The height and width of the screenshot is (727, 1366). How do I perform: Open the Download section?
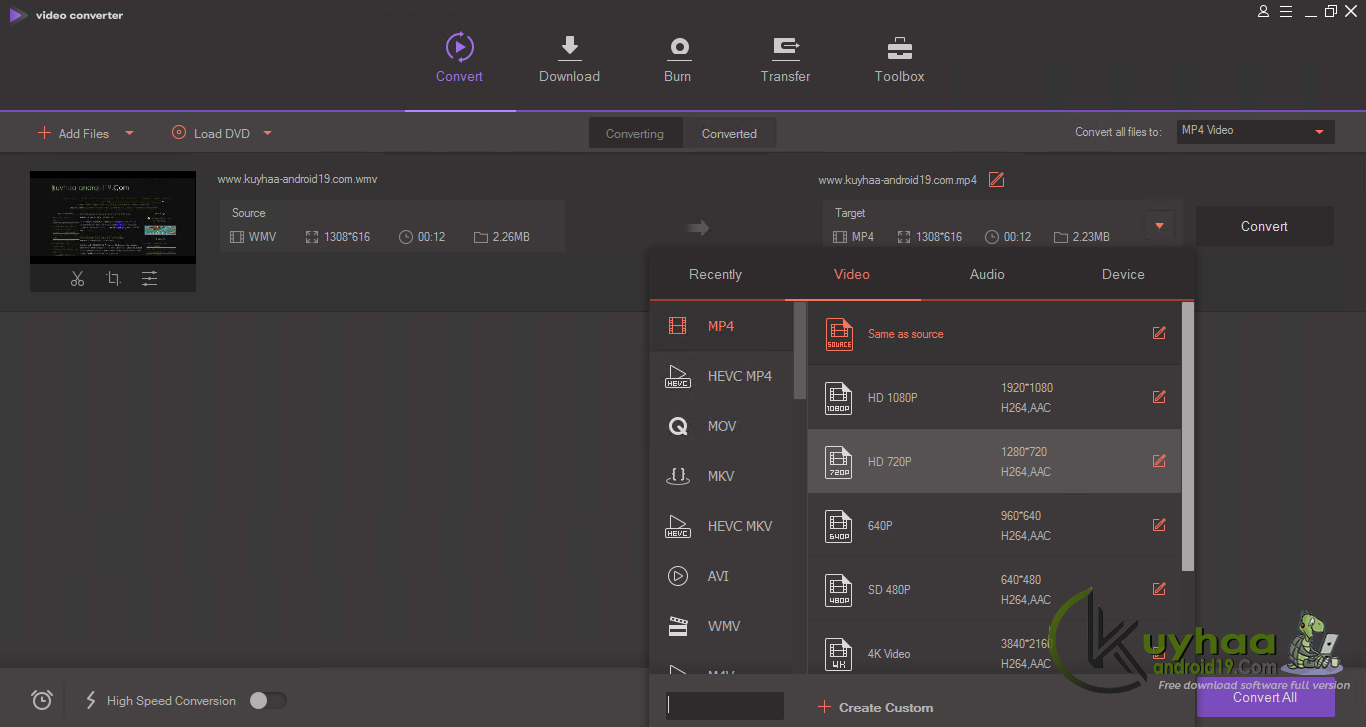click(569, 60)
